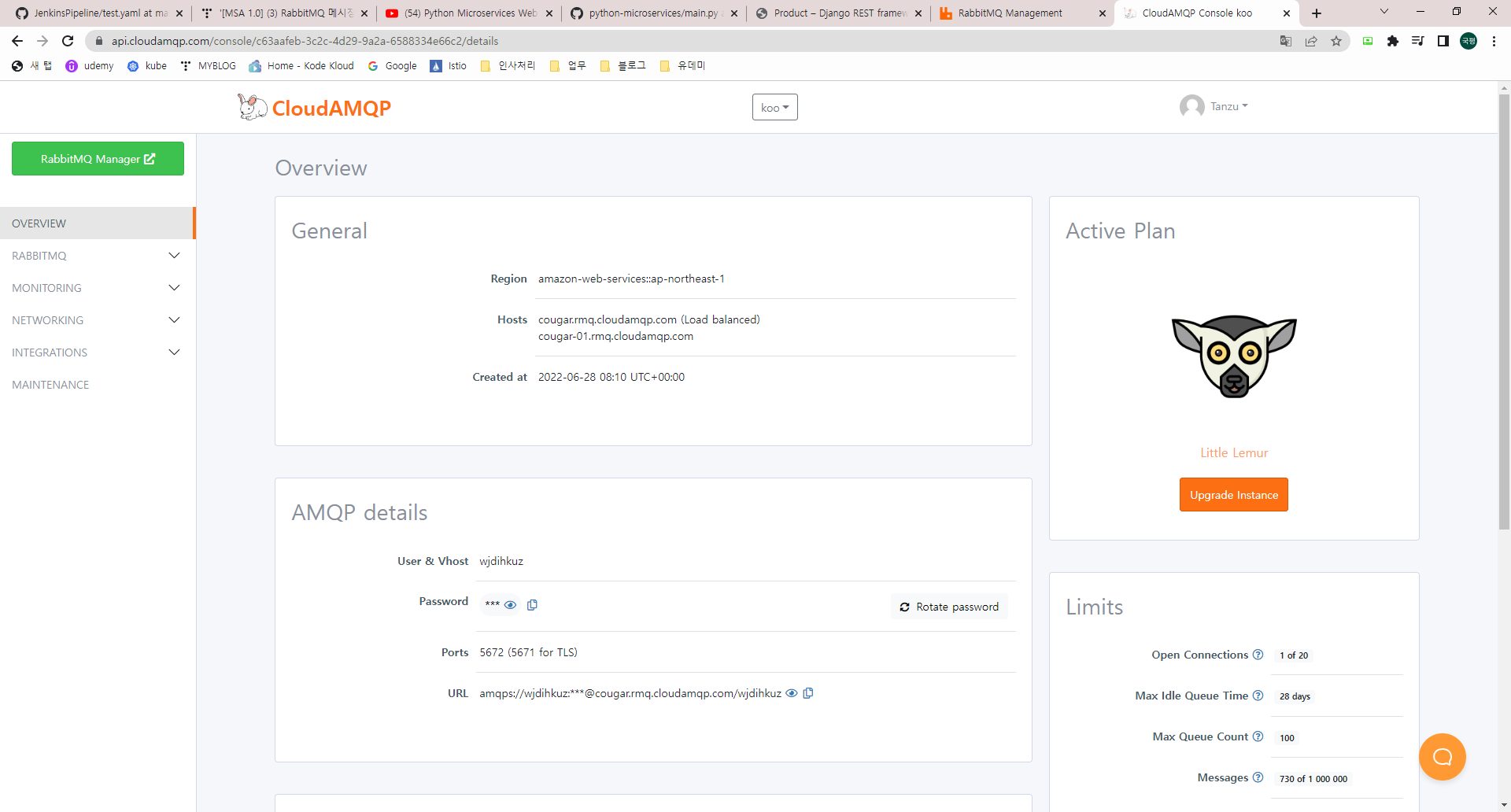Image resolution: width=1511 pixels, height=812 pixels.
Task: Click the CloudAMQP logo
Action: (314, 107)
